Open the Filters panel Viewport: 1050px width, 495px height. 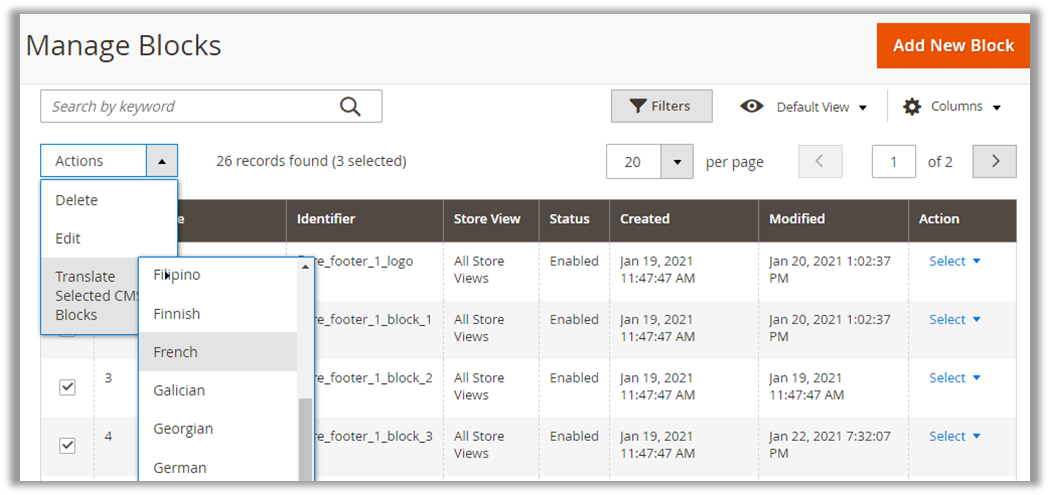(661, 106)
